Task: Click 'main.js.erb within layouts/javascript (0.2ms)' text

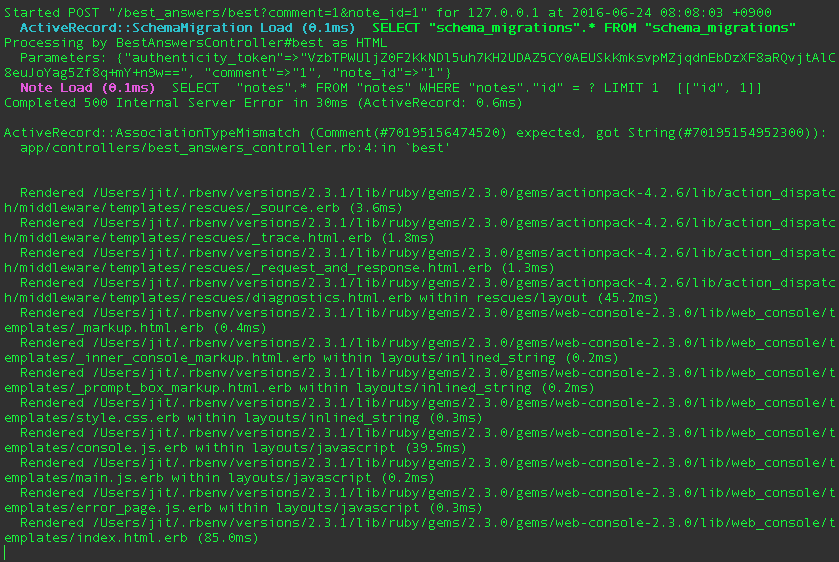Action: pos(255,477)
